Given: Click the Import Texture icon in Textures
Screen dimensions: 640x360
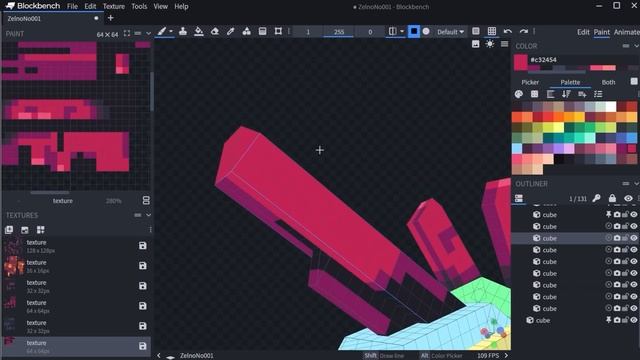Looking at the screenshot, I should coord(9,230).
